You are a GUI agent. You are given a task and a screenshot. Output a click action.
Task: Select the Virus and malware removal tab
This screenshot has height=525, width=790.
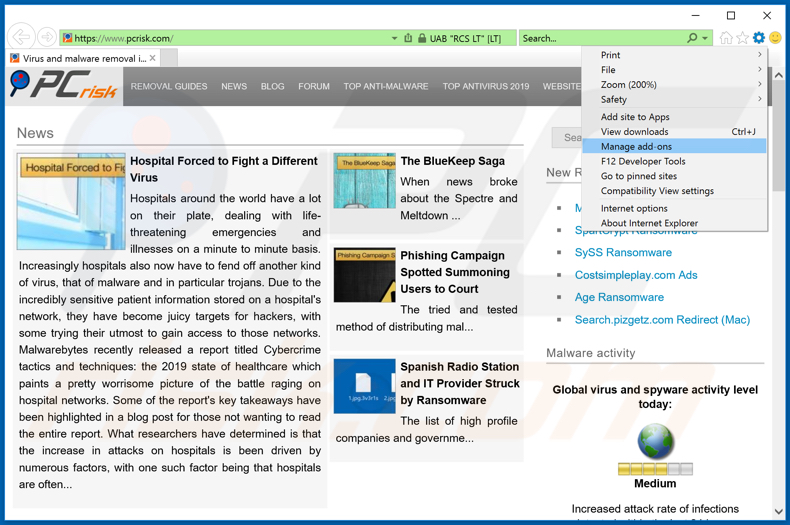83,58
